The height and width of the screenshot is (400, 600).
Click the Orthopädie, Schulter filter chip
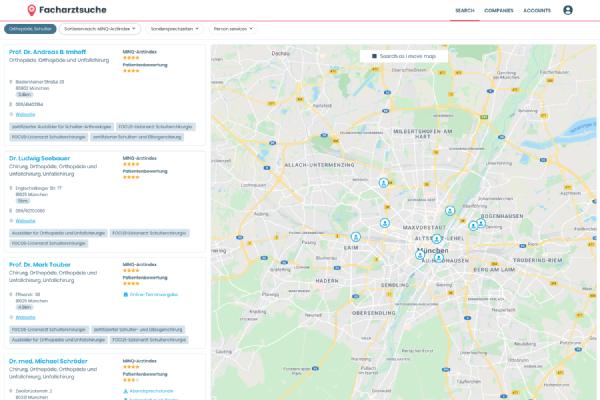click(x=30, y=29)
